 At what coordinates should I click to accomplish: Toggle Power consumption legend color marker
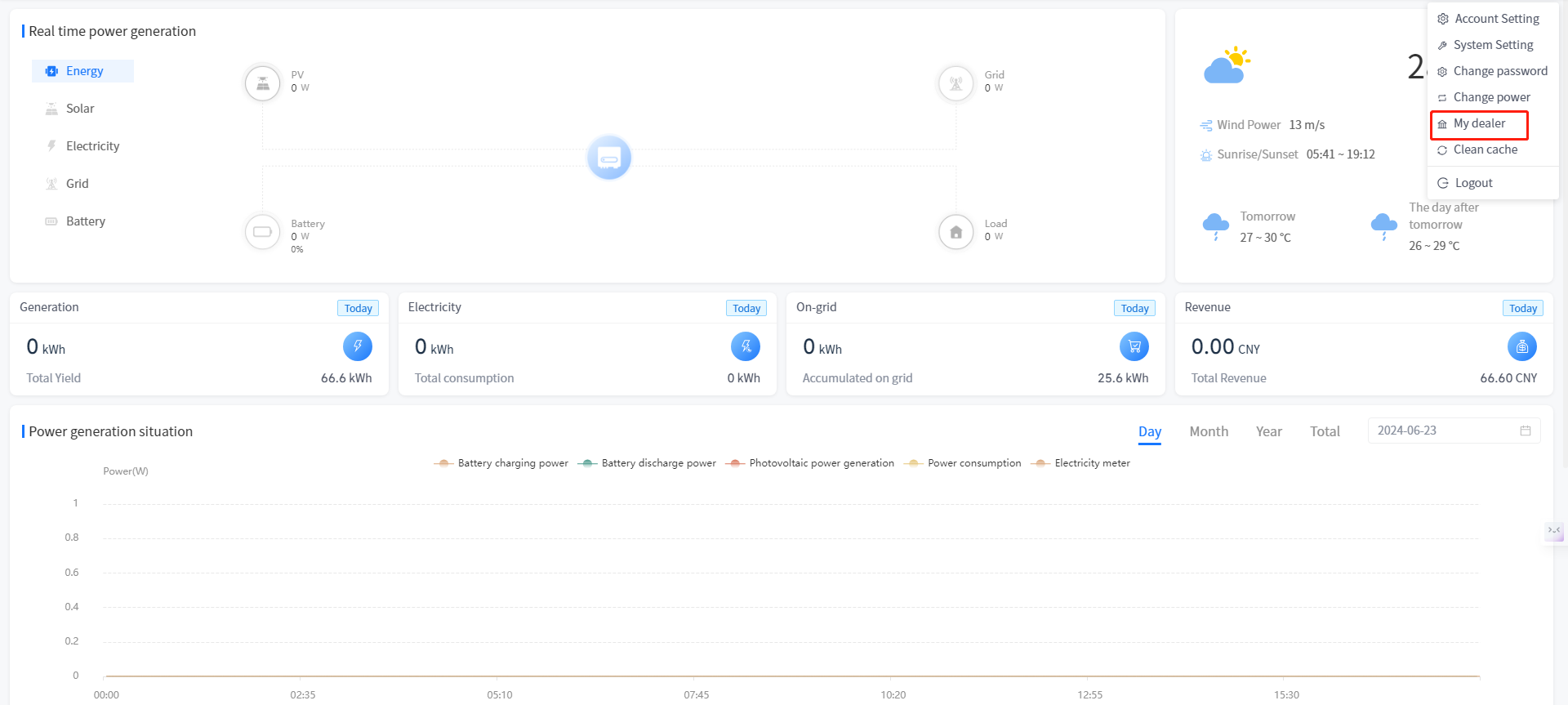pyautogui.click(x=914, y=463)
